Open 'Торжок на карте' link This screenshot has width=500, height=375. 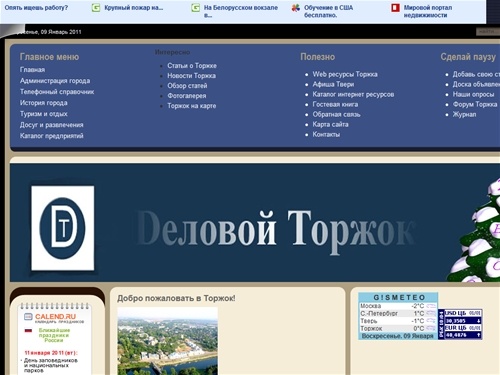[x=192, y=106]
